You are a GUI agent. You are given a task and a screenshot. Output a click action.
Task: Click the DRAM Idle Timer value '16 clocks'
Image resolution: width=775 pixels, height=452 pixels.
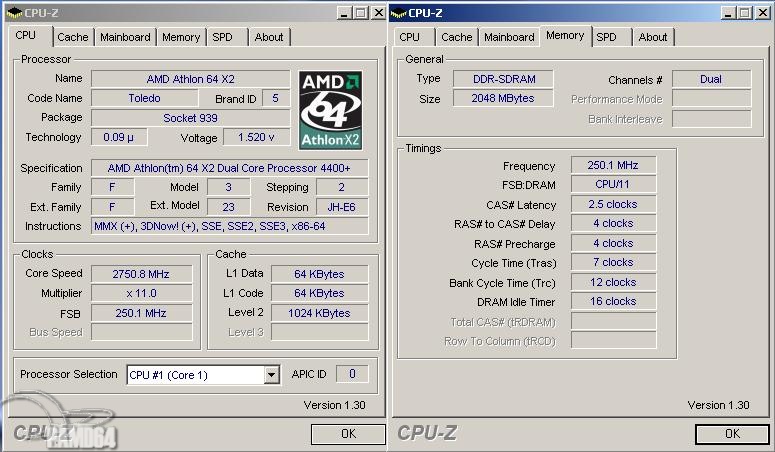click(x=613, y=302)
